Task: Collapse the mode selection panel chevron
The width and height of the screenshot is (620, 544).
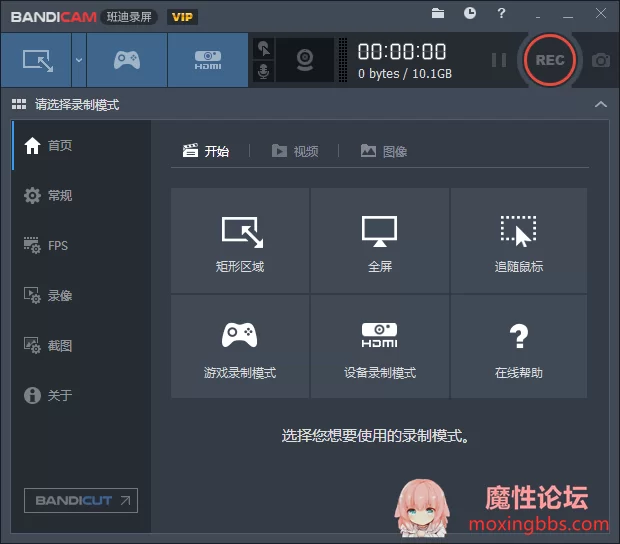Action: (601, 104)
